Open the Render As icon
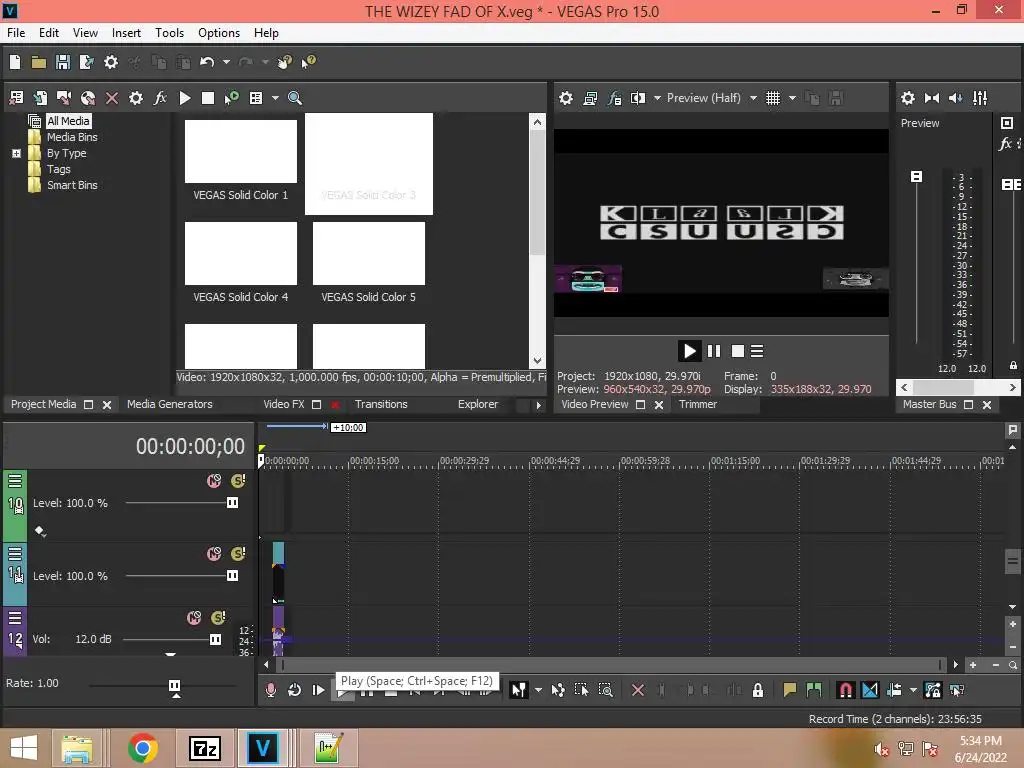Image resolution: width=1024 pixels, height=768 pixels. 86,62
